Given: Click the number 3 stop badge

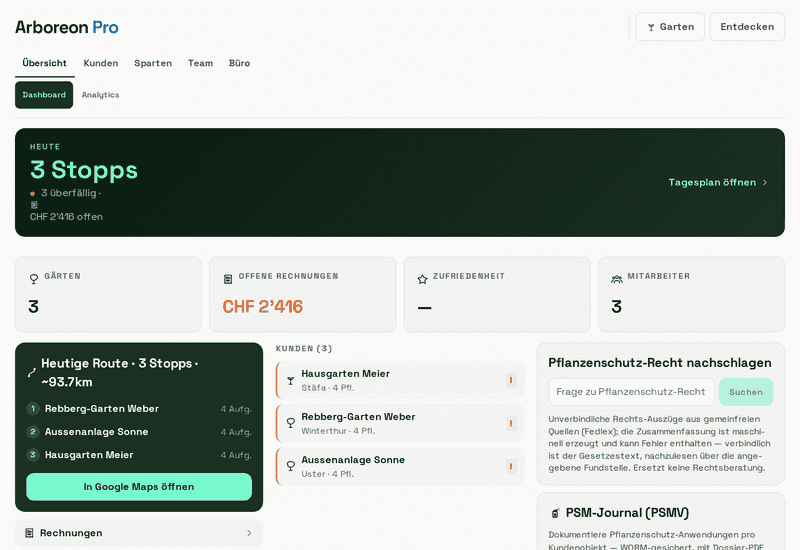Looking at the screenshot, I should pyautogui.click(x=33, y=455).
